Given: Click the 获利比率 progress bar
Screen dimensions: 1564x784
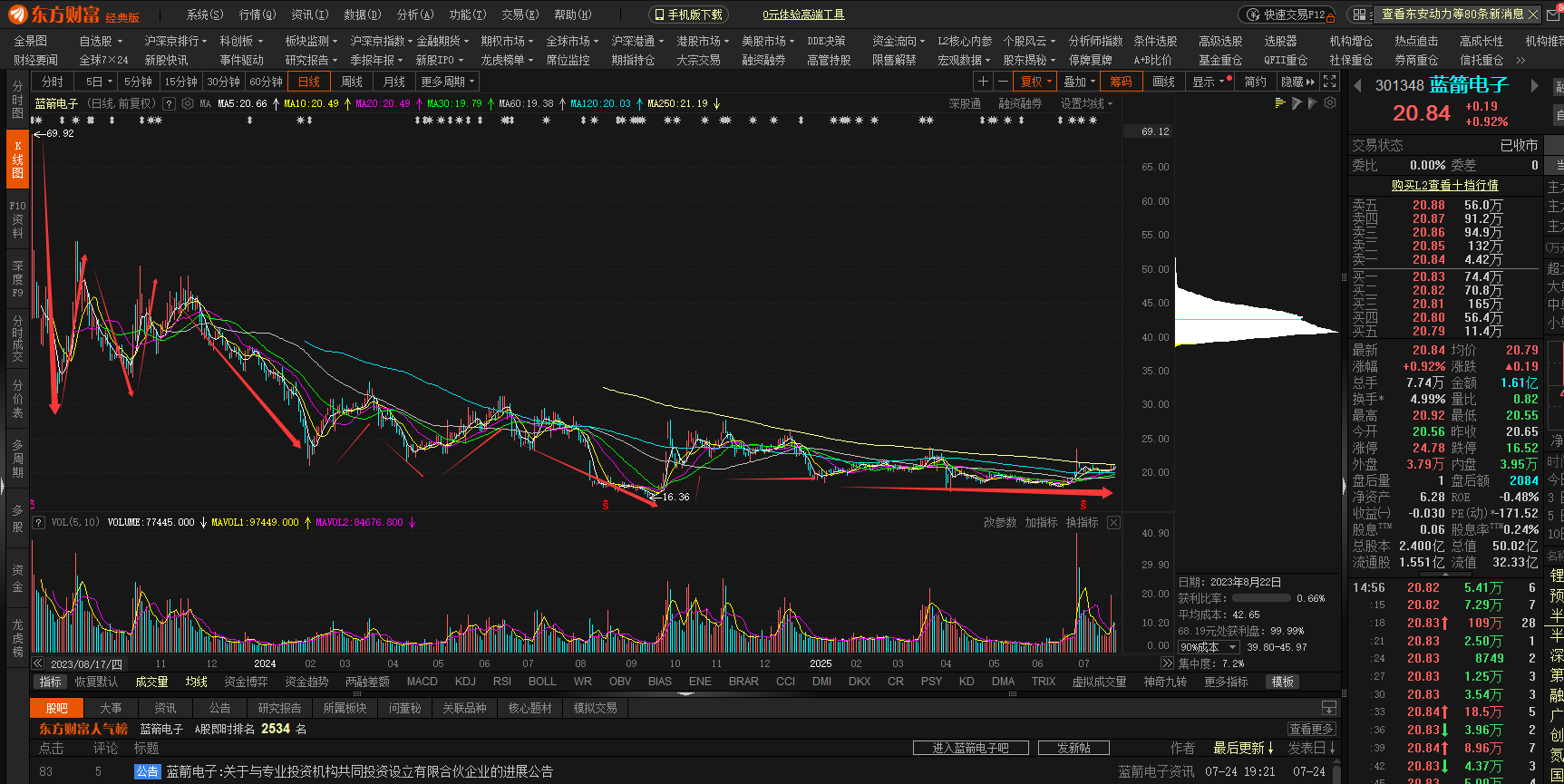Looking at the screenshot, I should (x=1261, y=598).
